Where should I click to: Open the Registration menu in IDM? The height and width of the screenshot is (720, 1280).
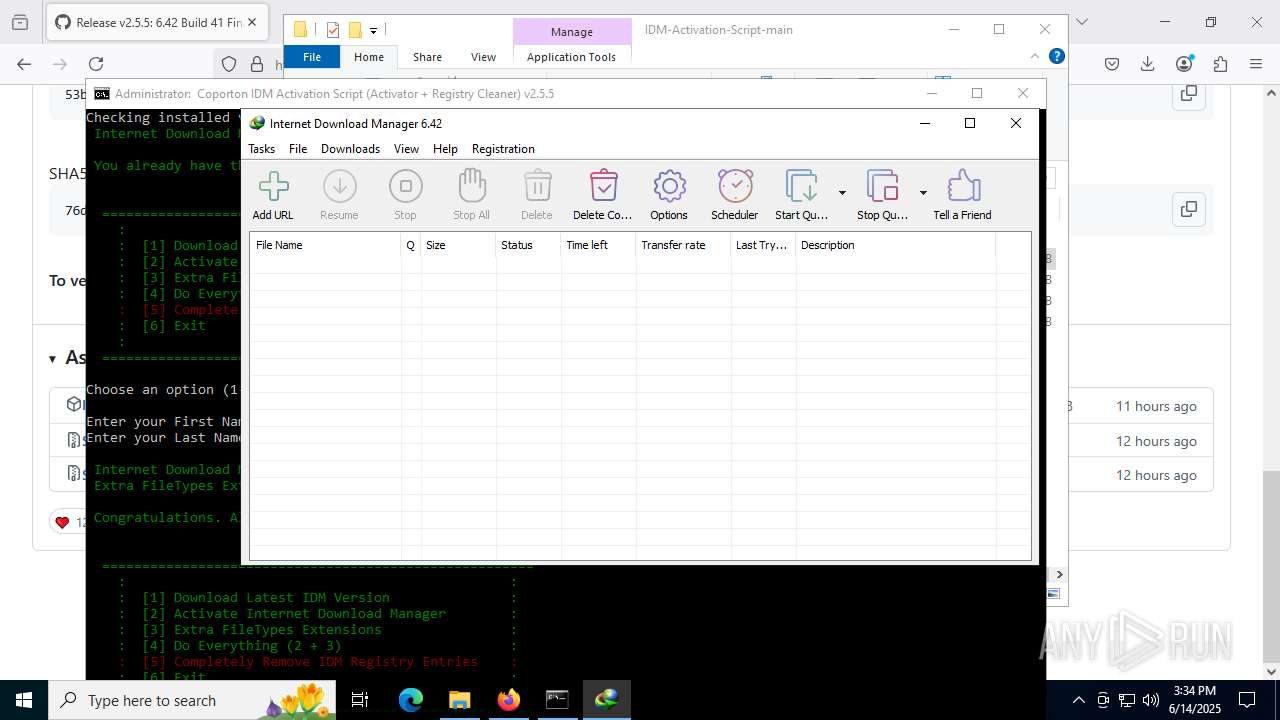[x=503, y=149]
